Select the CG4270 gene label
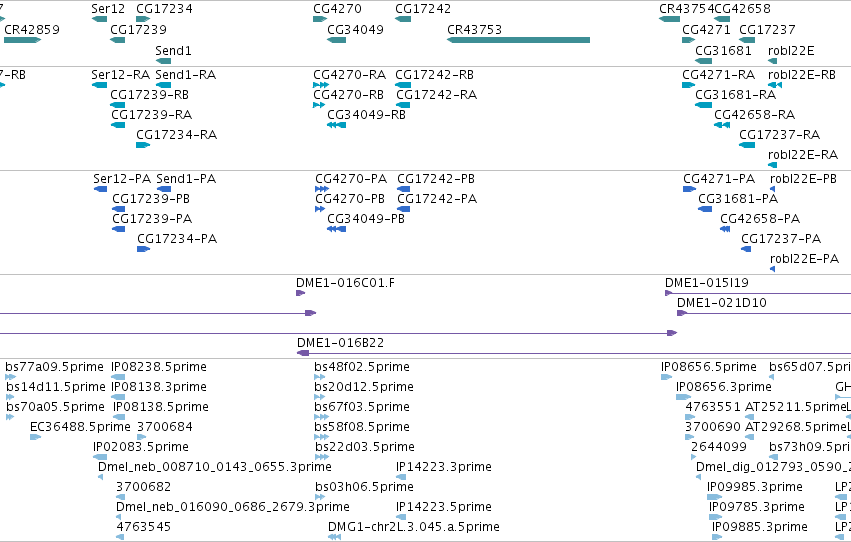 pyautogui.click(x=337, y=9)
